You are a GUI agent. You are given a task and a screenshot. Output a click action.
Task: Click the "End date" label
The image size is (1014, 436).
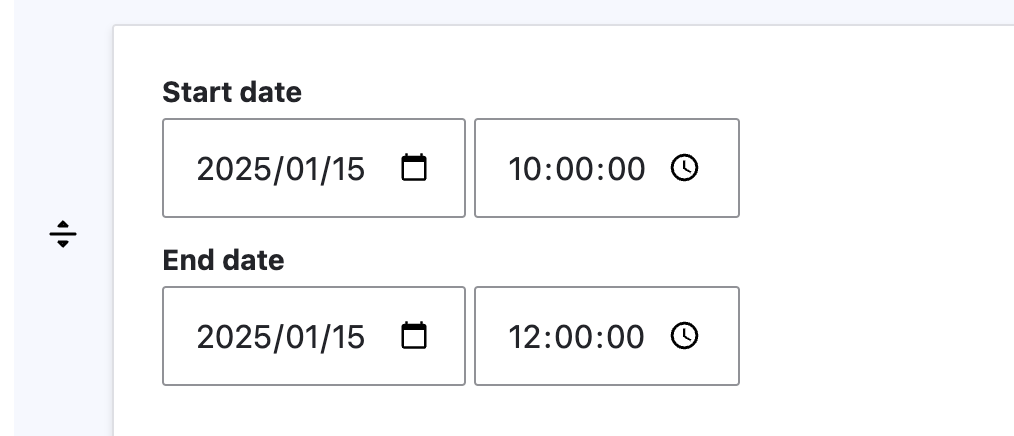pyautogui.click(x=223, y=261)
